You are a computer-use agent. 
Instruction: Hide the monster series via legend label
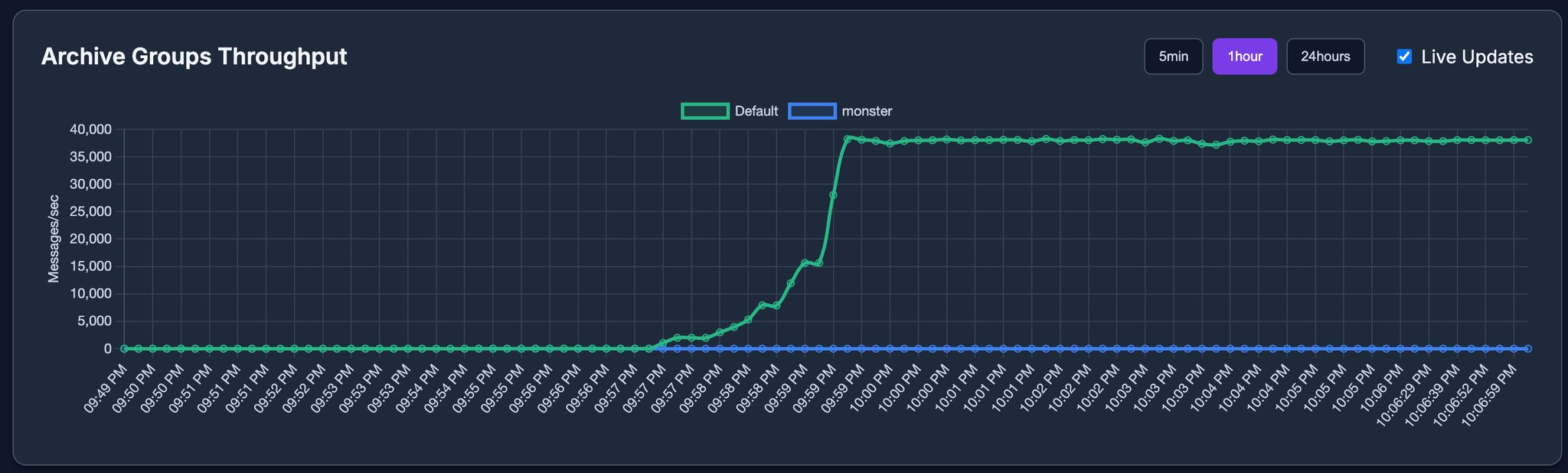[x=867, y=111]
